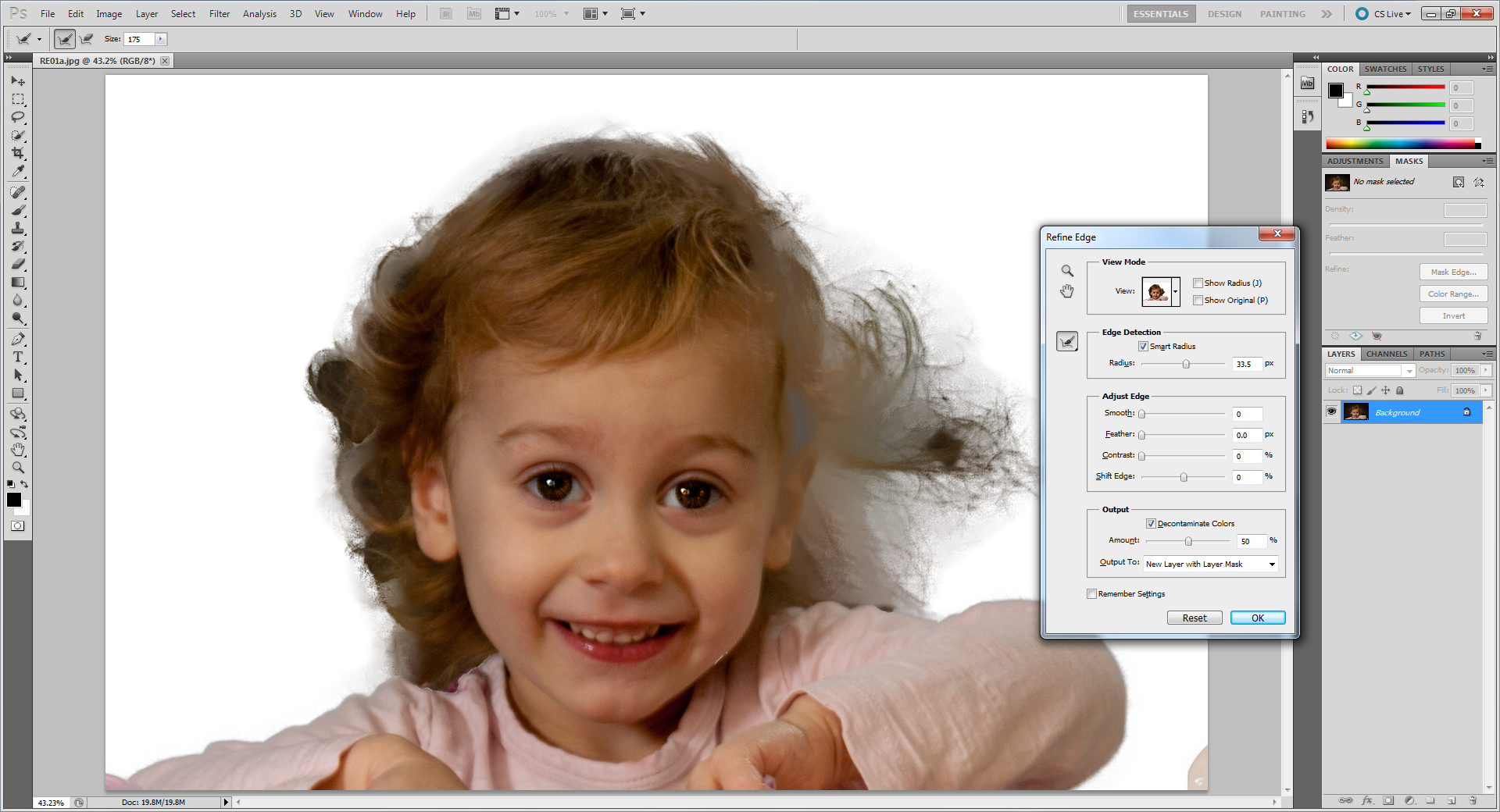Select the Rectangular Marquee tool
The image size is (1500, 812).
coord(18,99)
